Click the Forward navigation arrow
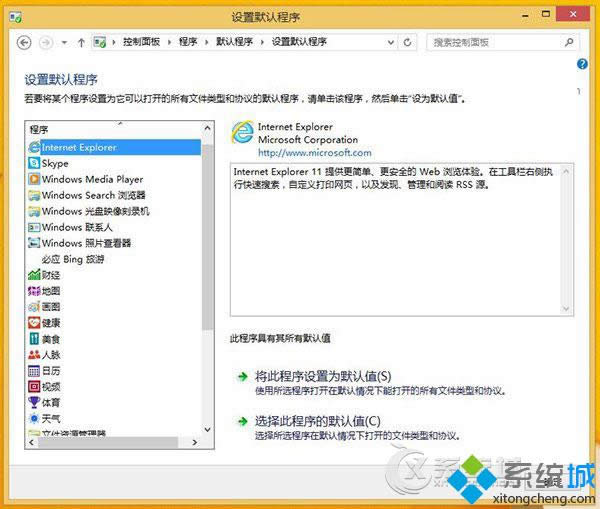This screenshot has height=509, width=600. [x=46, y=42]
